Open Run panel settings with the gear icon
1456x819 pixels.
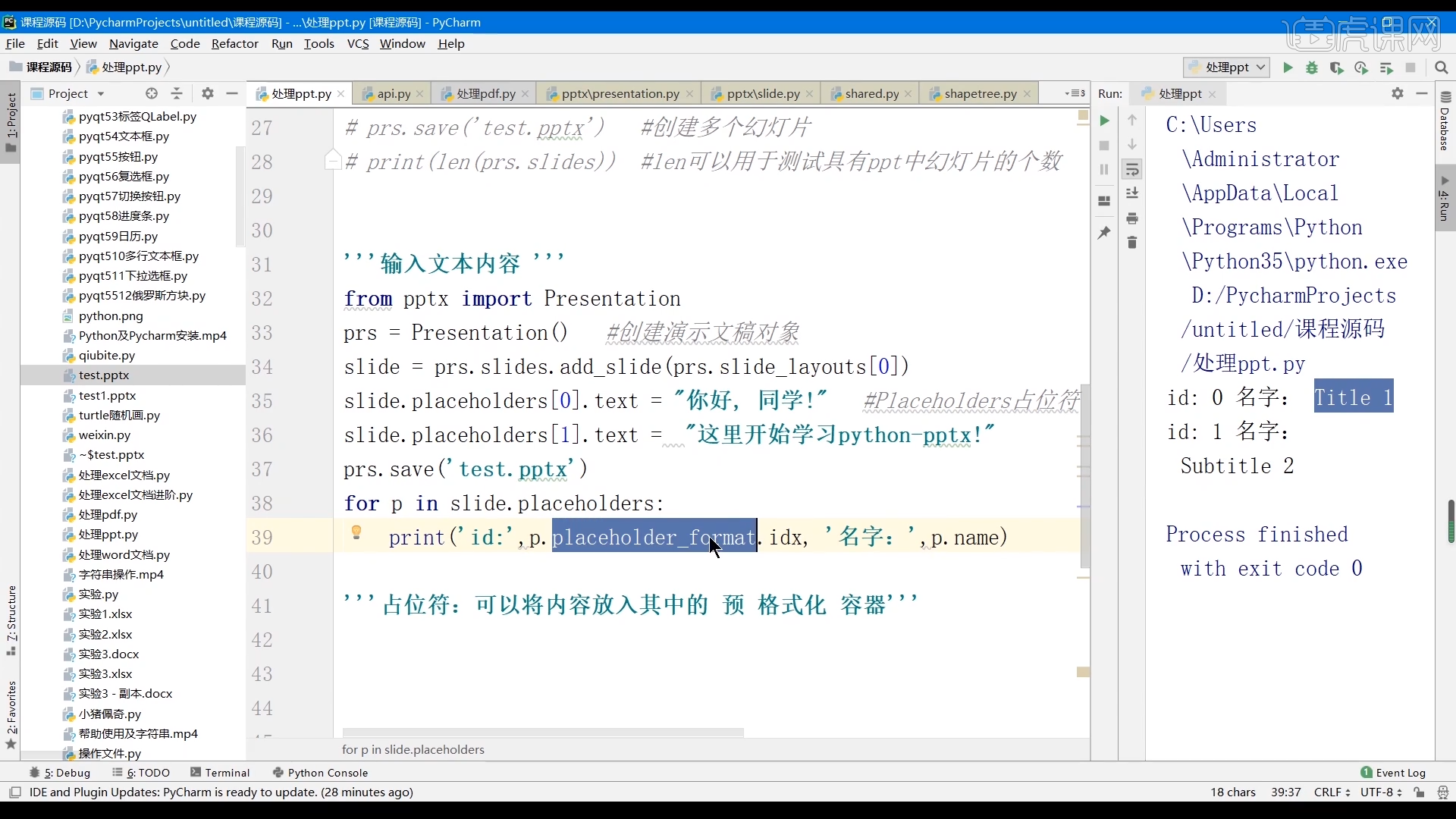point(1398,94)
